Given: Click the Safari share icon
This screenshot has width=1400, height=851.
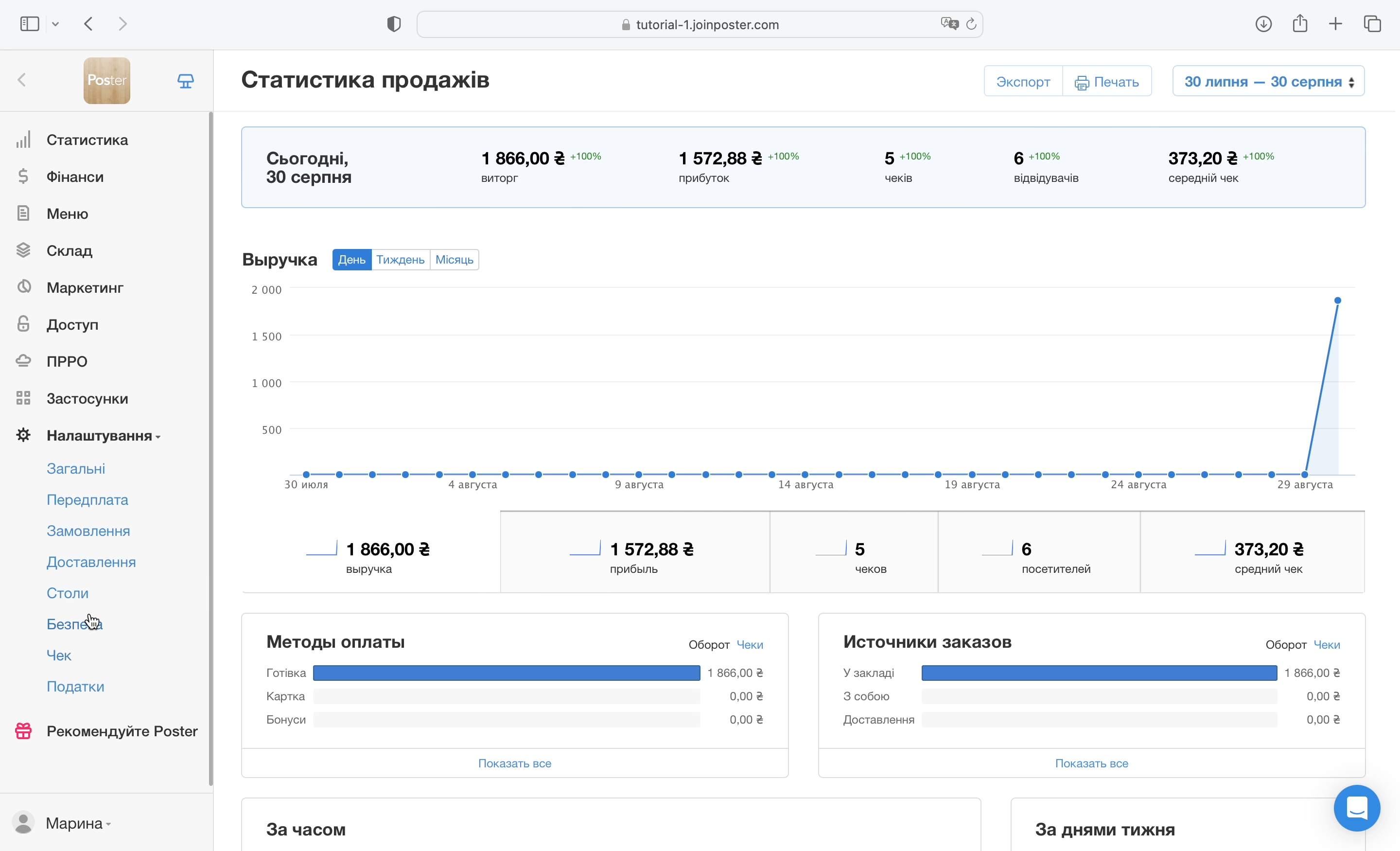Looking at the screenshot, I should coord(1299,24).
